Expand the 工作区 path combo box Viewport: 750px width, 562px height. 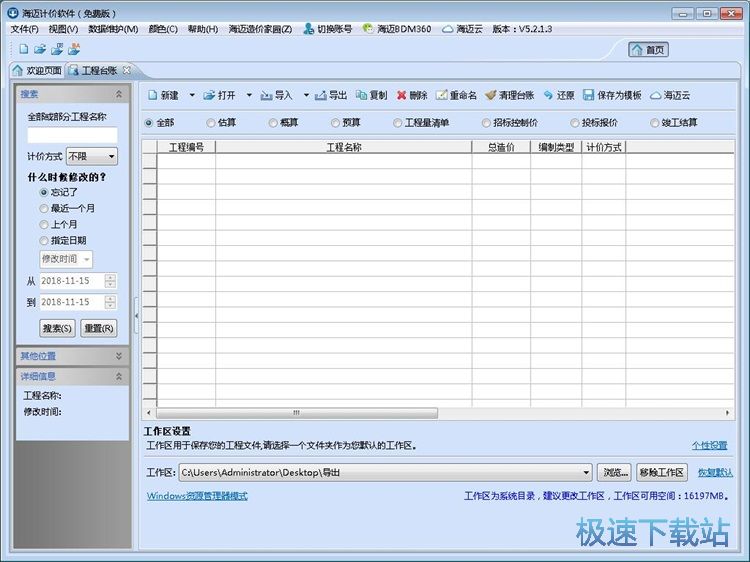tap(585, 473)
